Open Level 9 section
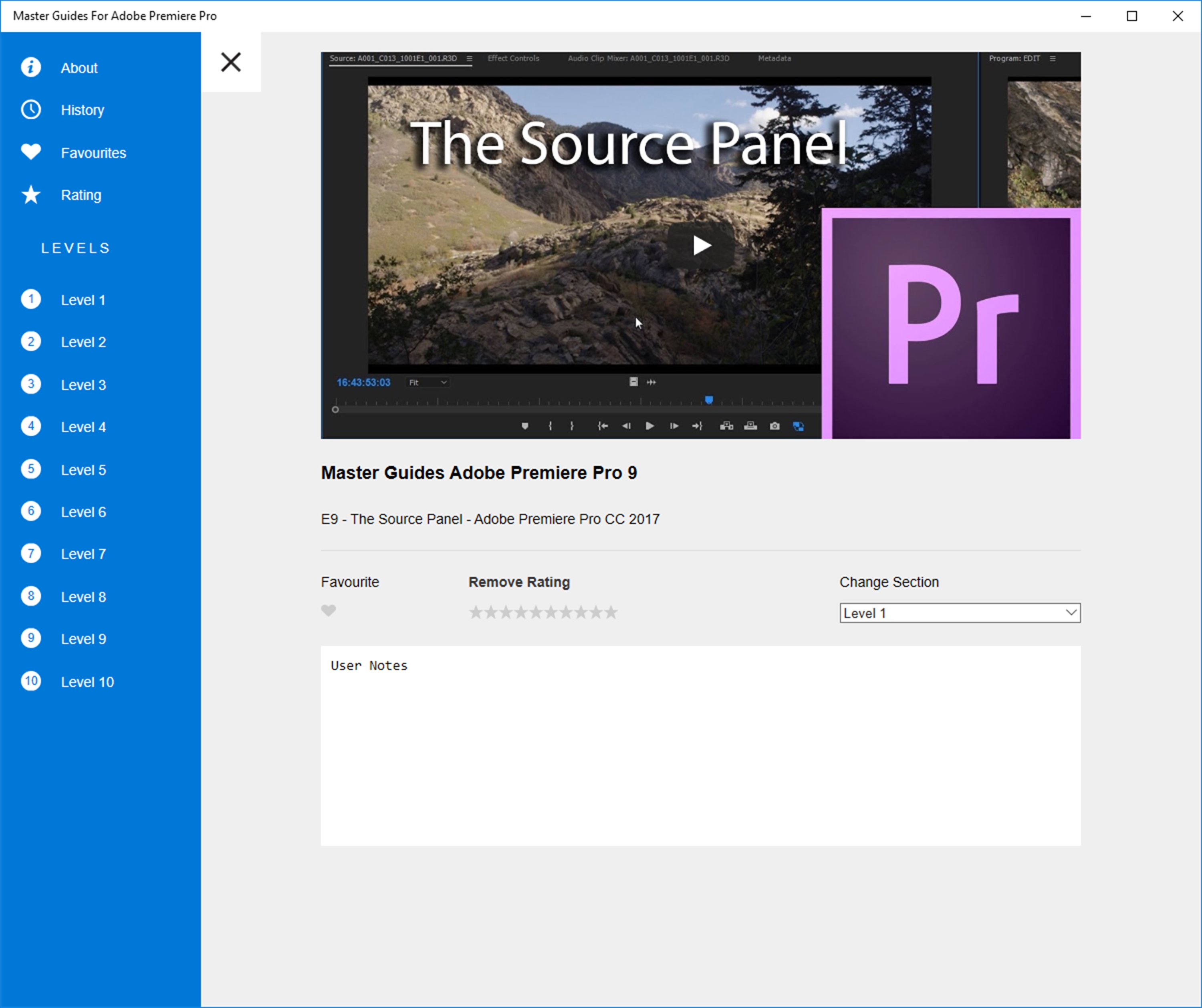This screenshot has height=1008, width=1202. tap(84, 639)
